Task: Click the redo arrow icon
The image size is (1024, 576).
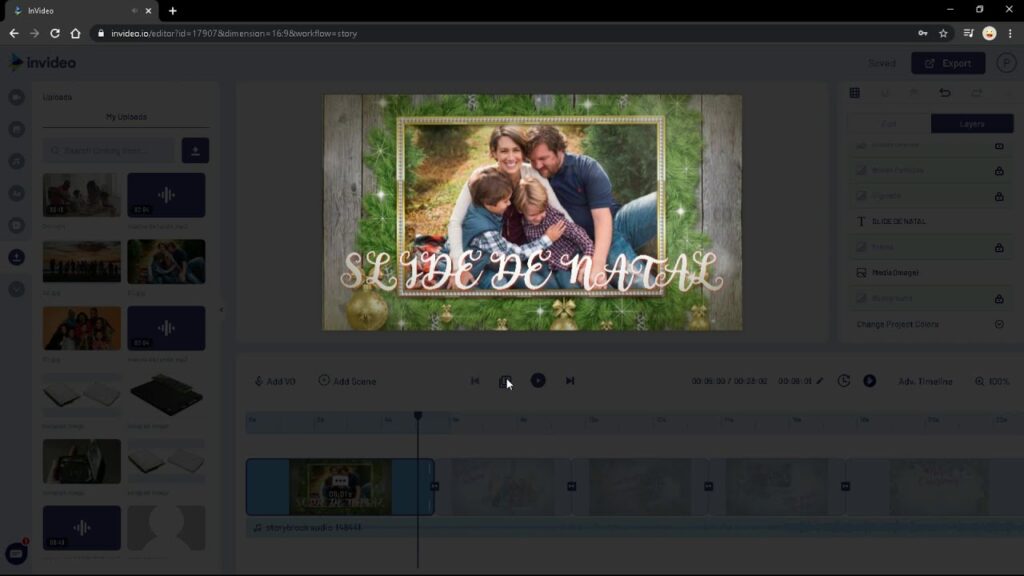Action: 976,93
